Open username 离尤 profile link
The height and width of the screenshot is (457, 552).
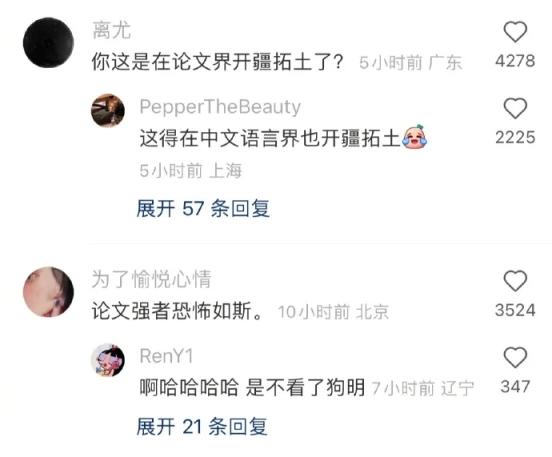[x=112, y=30]
